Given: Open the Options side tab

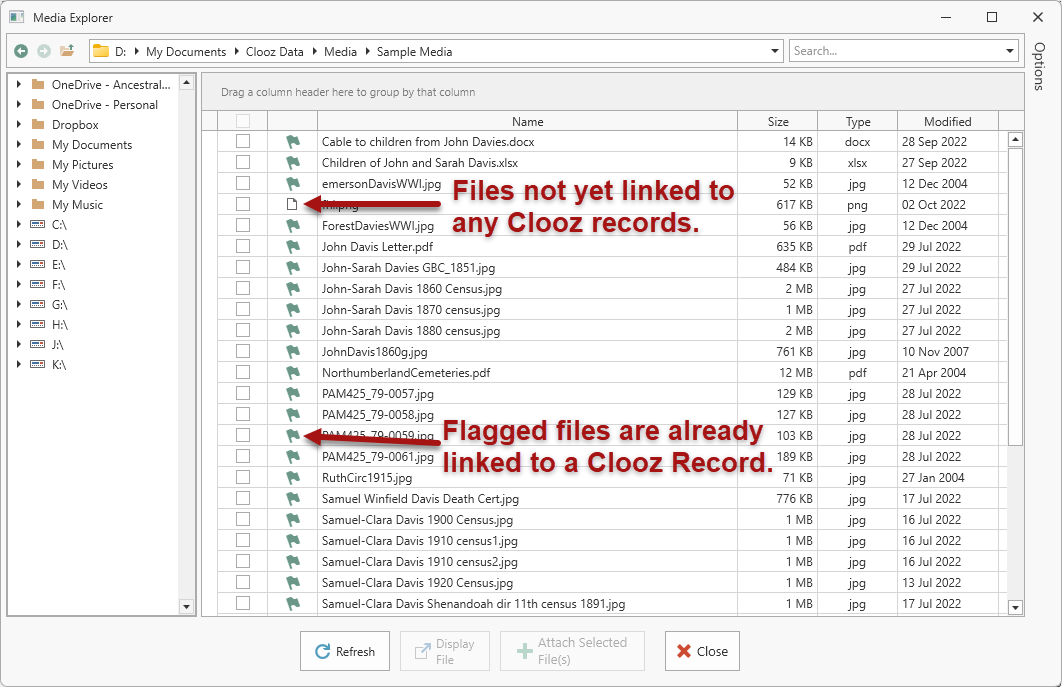Looking at the screenshot, I should click(x=1039, y=66).
